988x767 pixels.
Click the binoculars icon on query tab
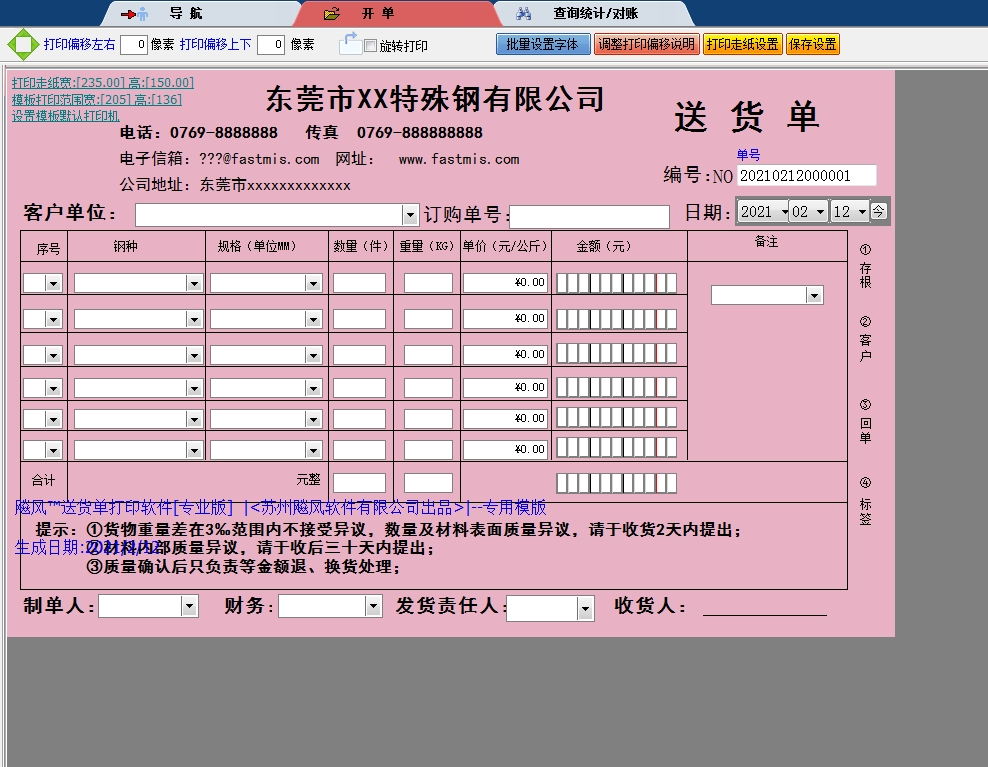523,14
